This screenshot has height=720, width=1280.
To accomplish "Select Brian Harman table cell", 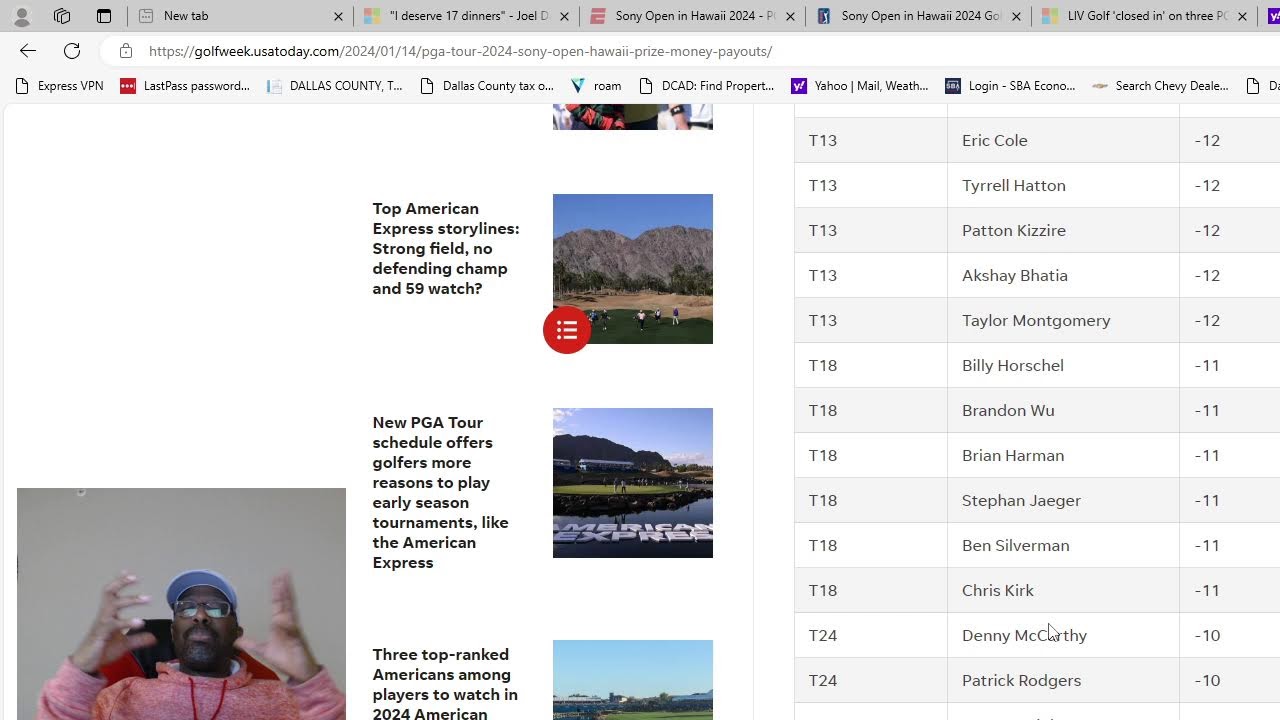I will [x=1063, y=455].
